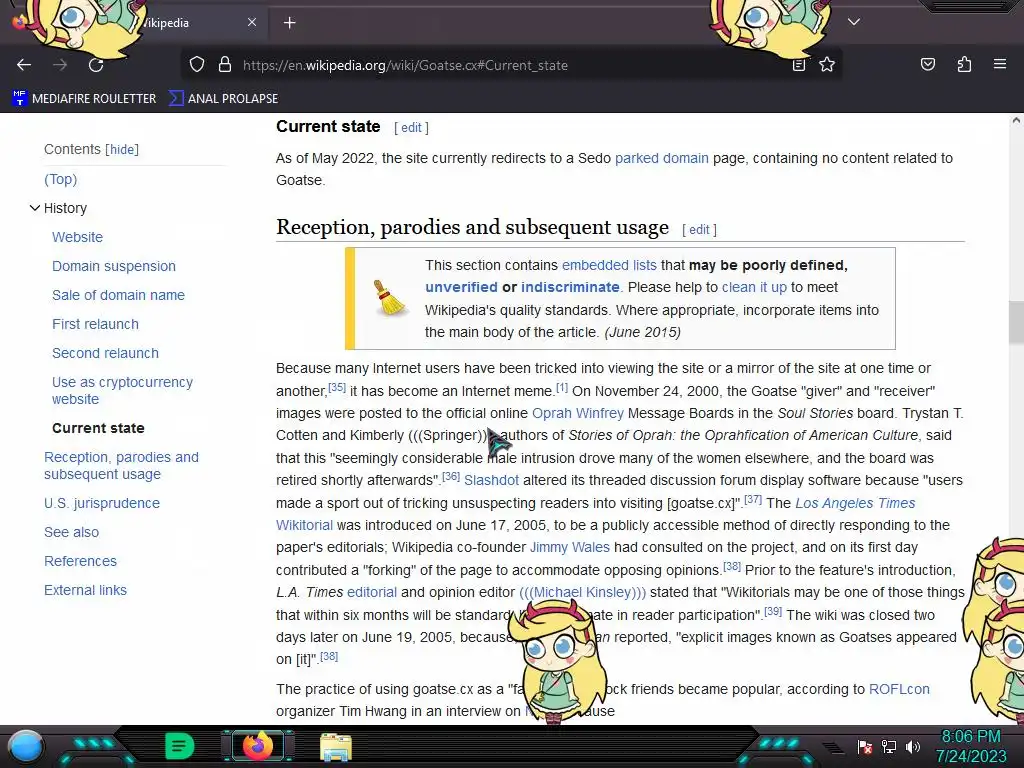Jump to citation 36
The image size is (1024, 768).
pyautogui.click(x=451, y=477)
